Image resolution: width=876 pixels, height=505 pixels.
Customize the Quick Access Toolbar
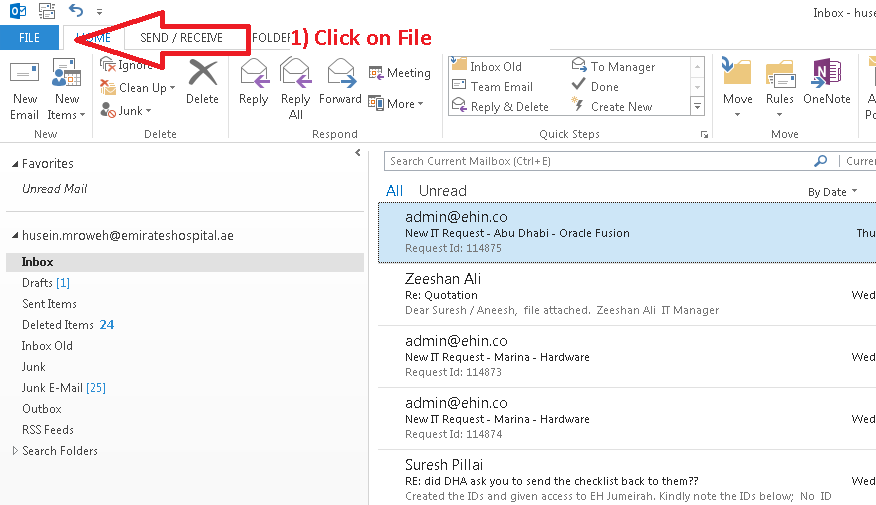coord(99,11)
